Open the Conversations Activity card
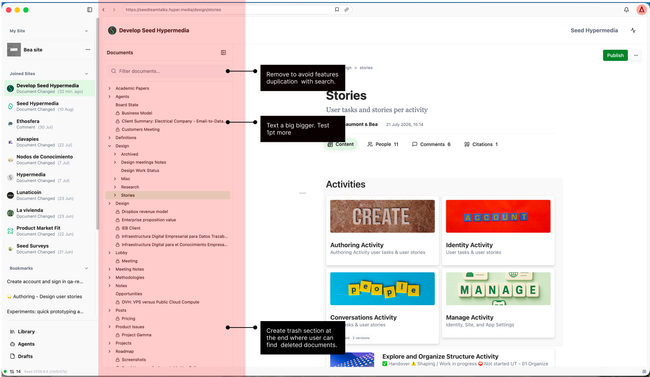This screenshot has width=650, height=377. (382, 305)
